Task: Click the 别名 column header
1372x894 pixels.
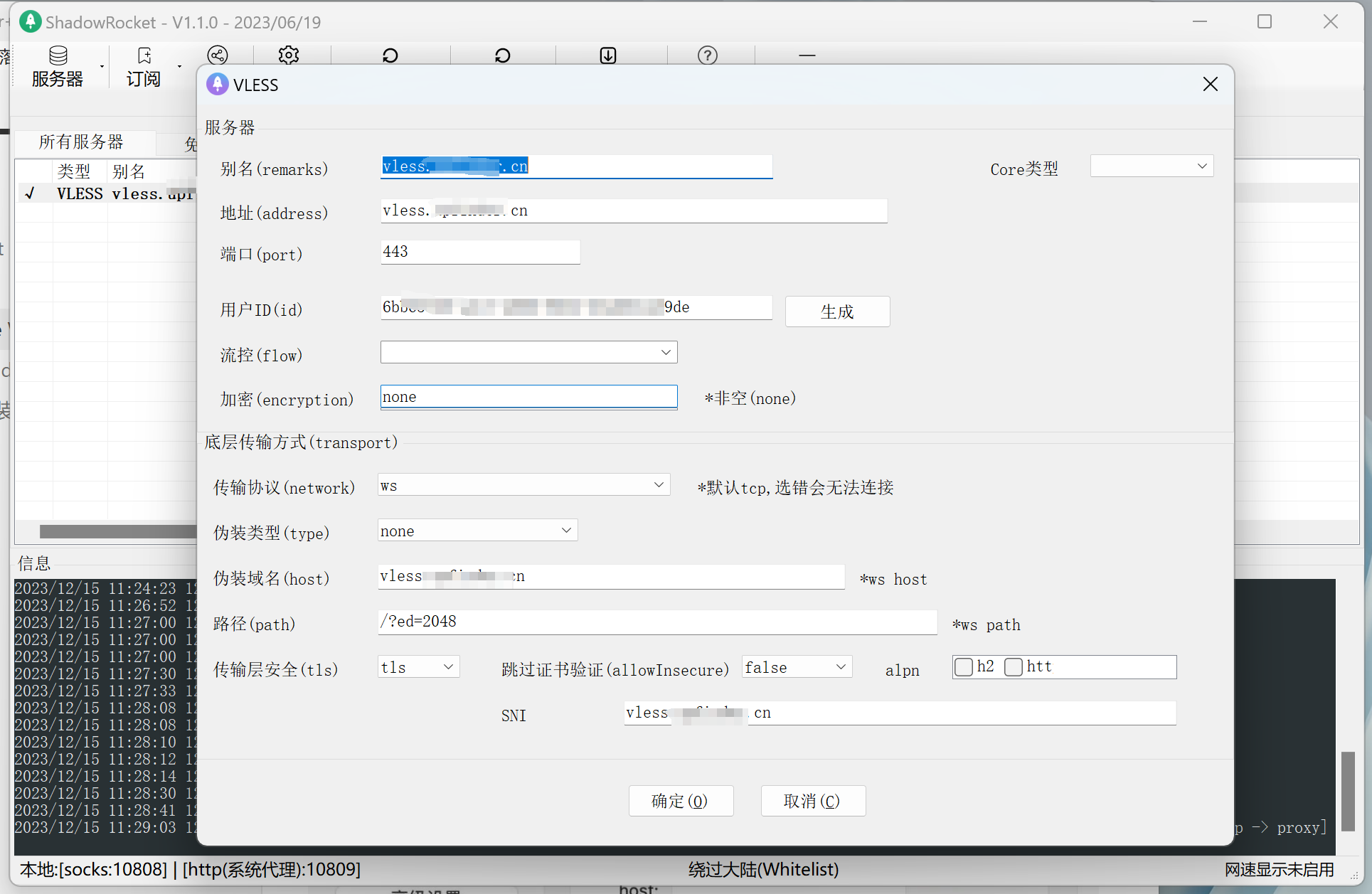Action: pyautogui.click(x=129, y=171)
